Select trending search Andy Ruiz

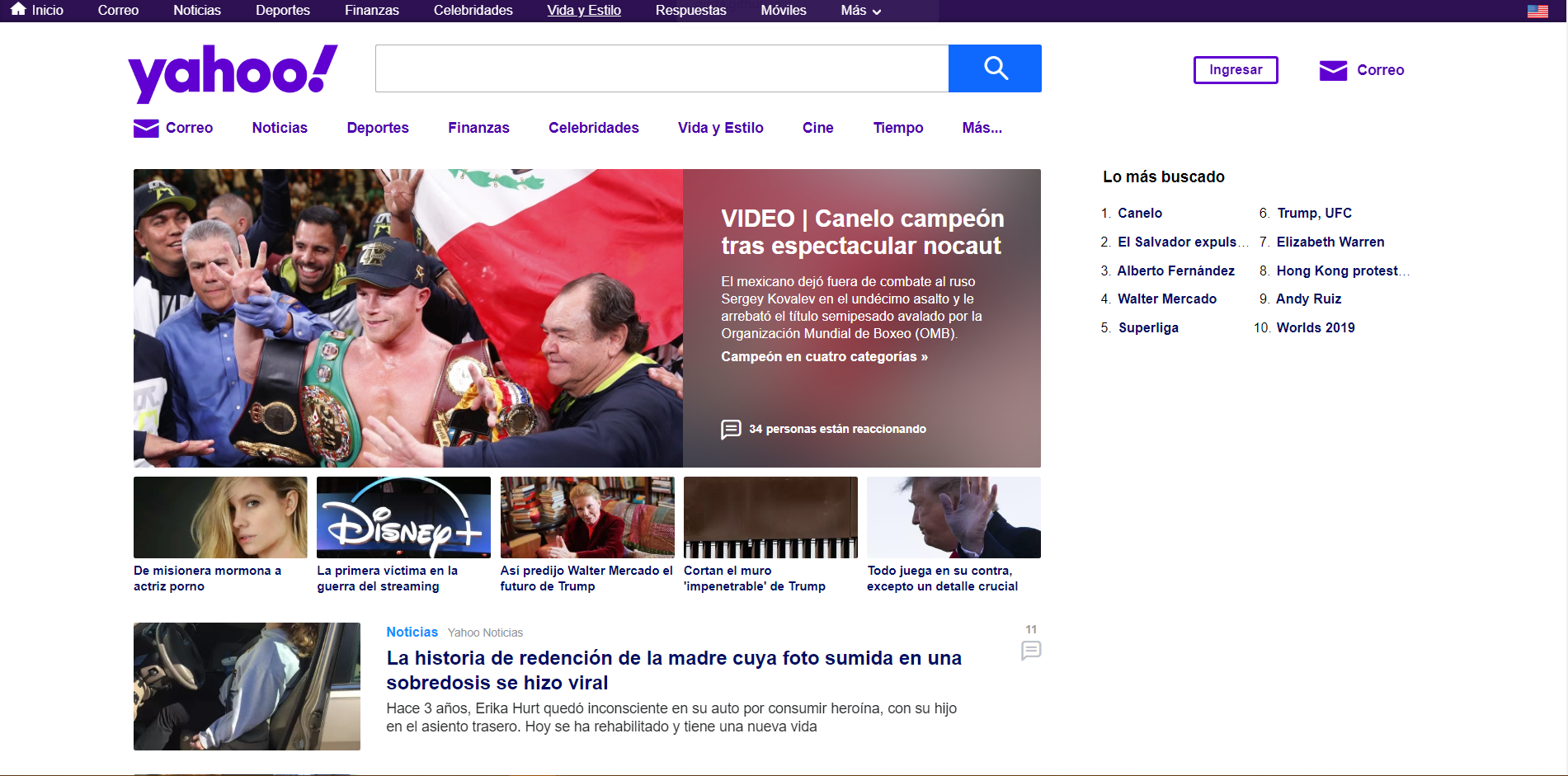pos(1309,299)
